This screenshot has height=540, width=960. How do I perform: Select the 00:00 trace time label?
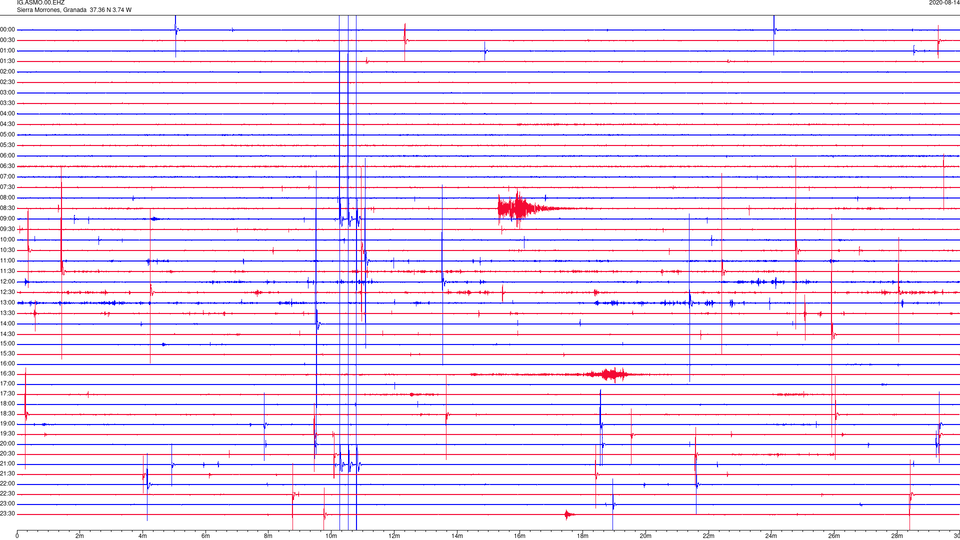(x=8, y=29)
